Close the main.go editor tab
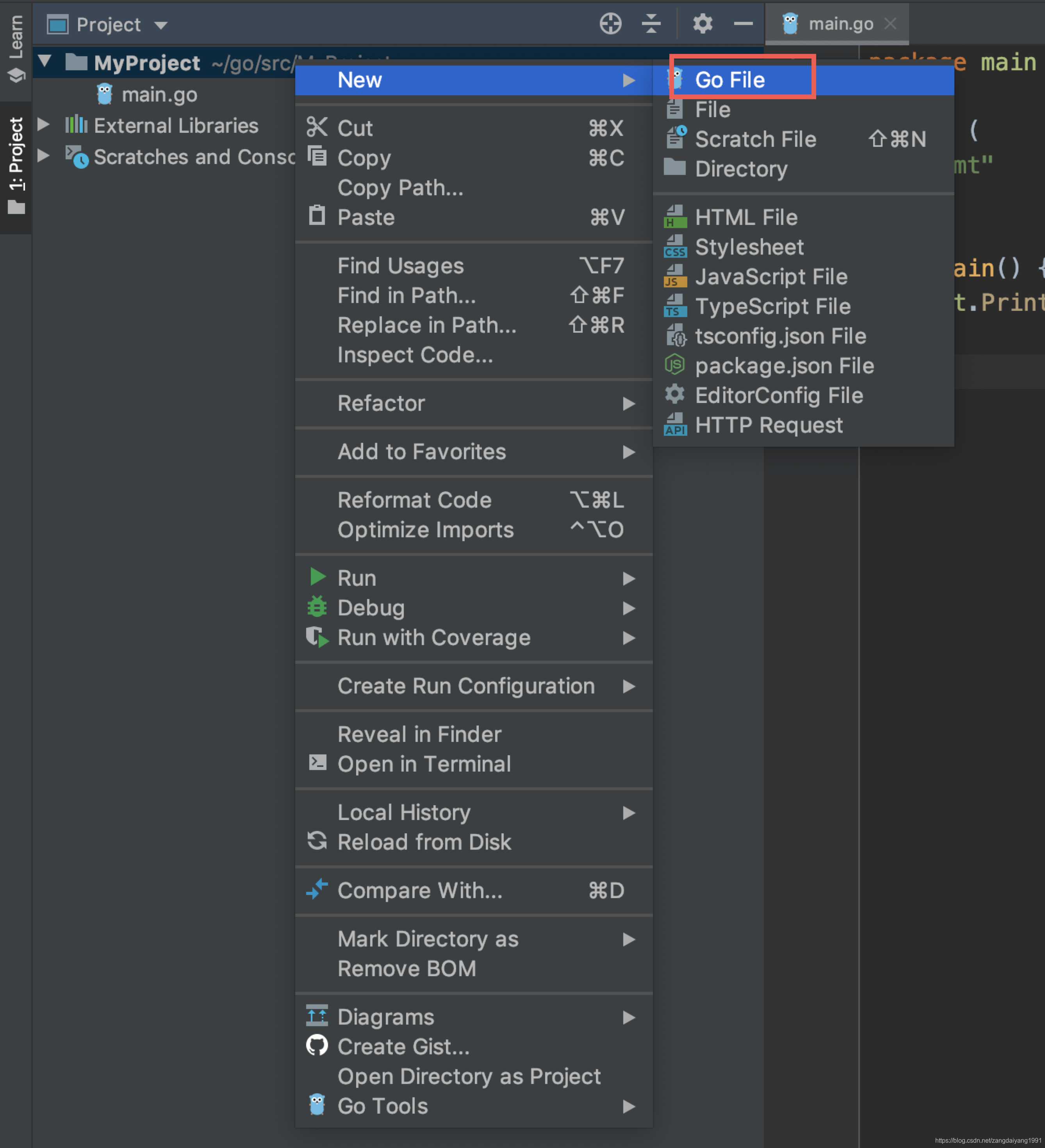The image size is (1045, 1148). (x=890, y=24)
